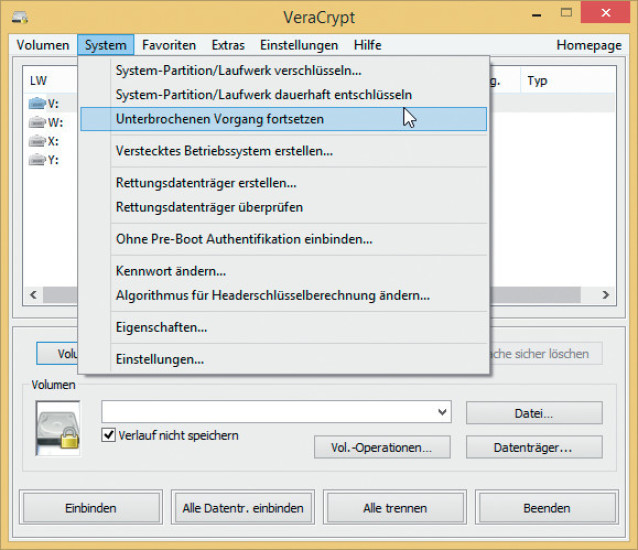Click the LW column header
This screenshot has width=638, height=550.
tap(50, 80)
